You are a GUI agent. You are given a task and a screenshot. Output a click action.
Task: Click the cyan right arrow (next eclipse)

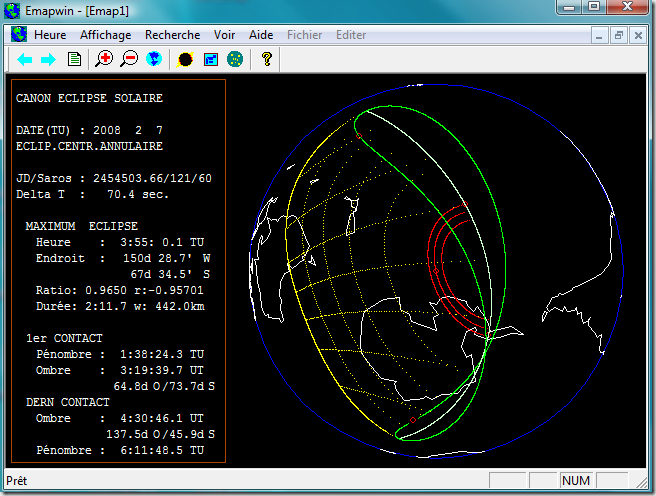point(47,60)
